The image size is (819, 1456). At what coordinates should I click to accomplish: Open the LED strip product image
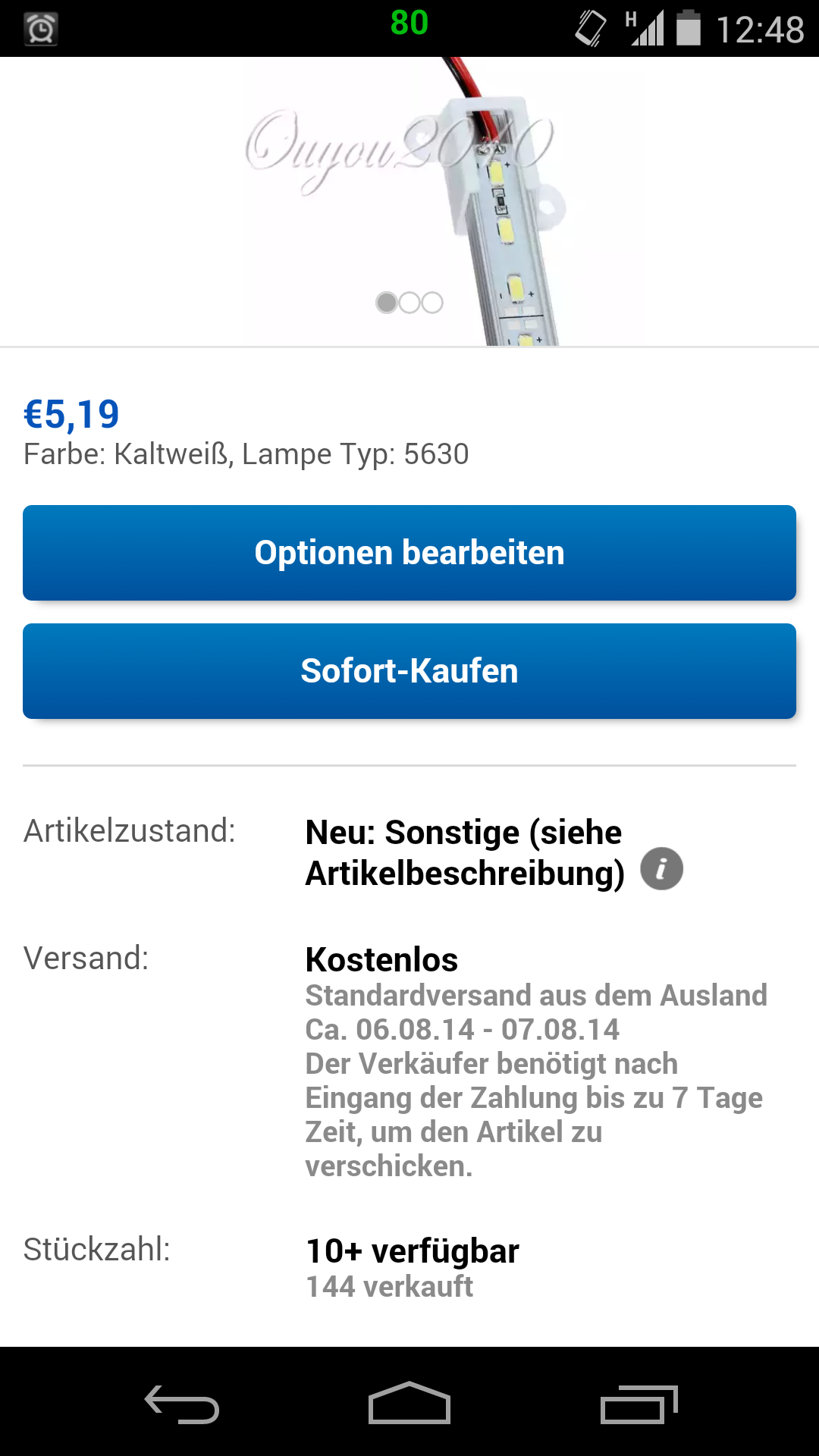click(500, 205)
